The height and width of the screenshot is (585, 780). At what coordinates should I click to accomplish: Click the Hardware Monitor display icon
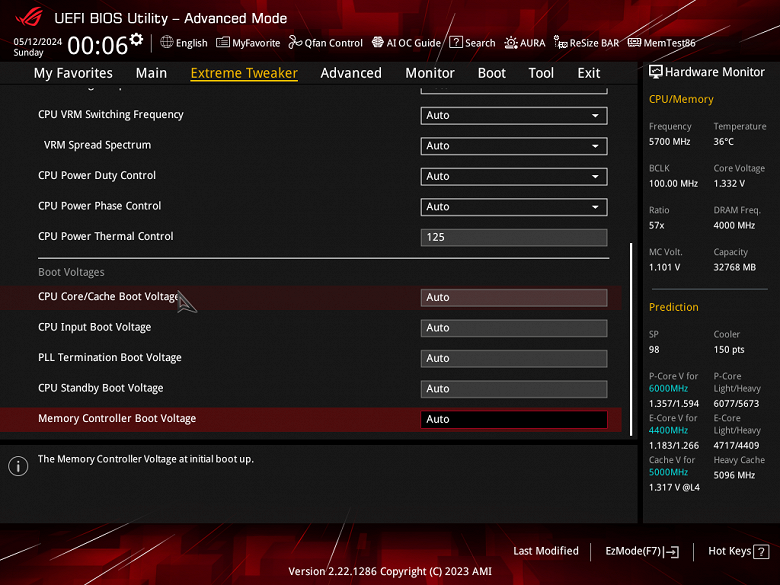[x=656, y=72]
